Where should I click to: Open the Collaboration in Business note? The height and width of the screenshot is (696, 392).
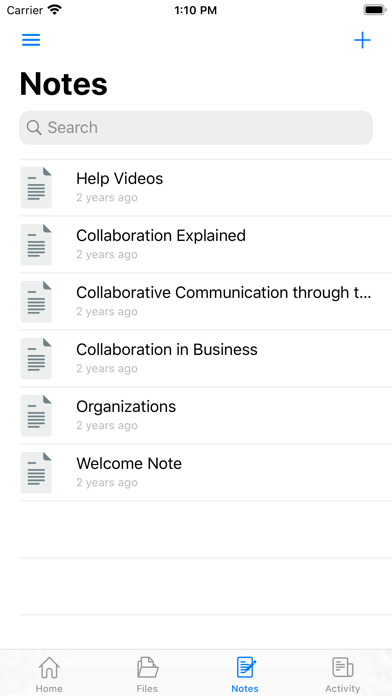(206, 359)
